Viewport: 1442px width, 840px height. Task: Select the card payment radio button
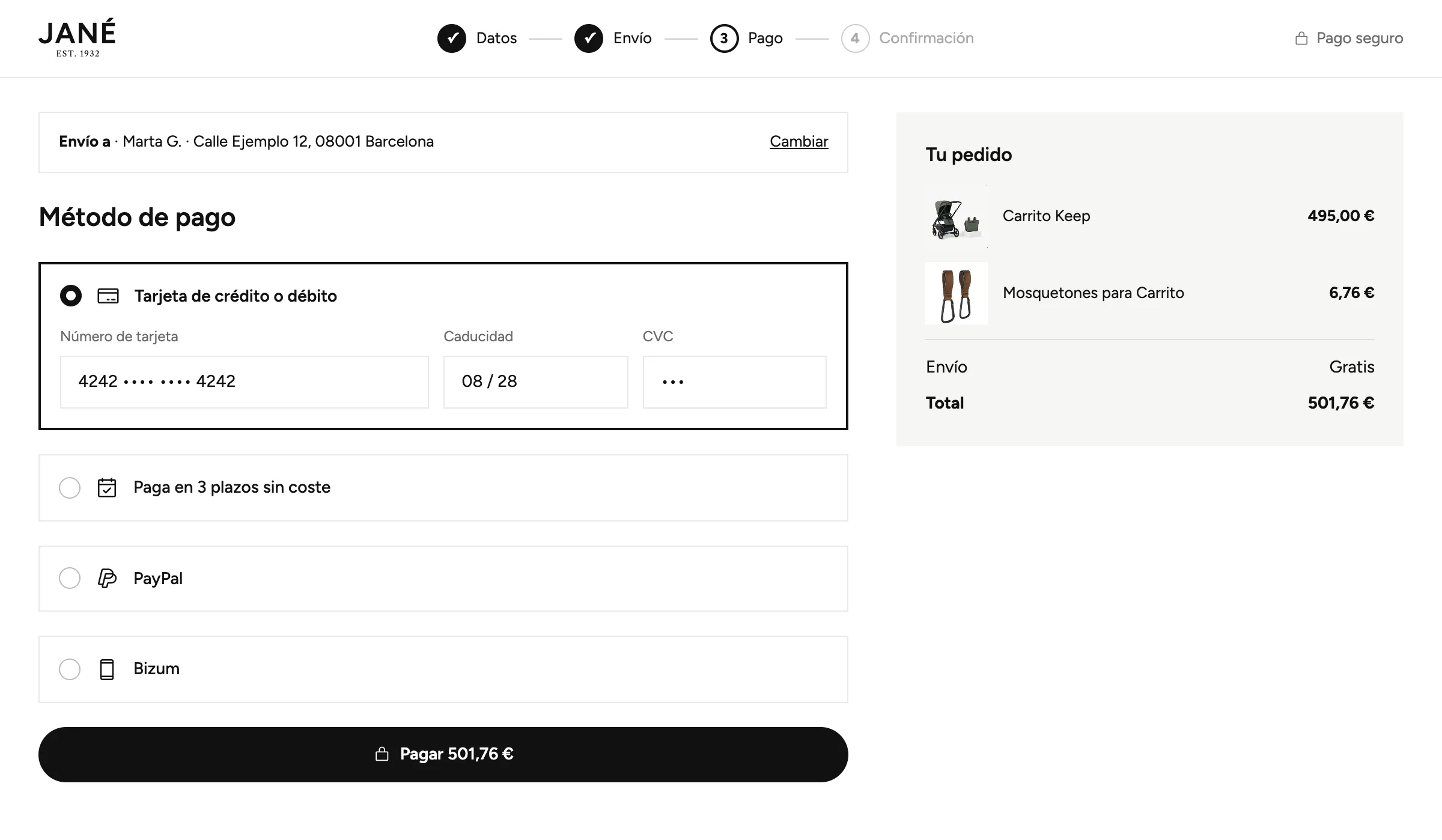click(71, 296)
